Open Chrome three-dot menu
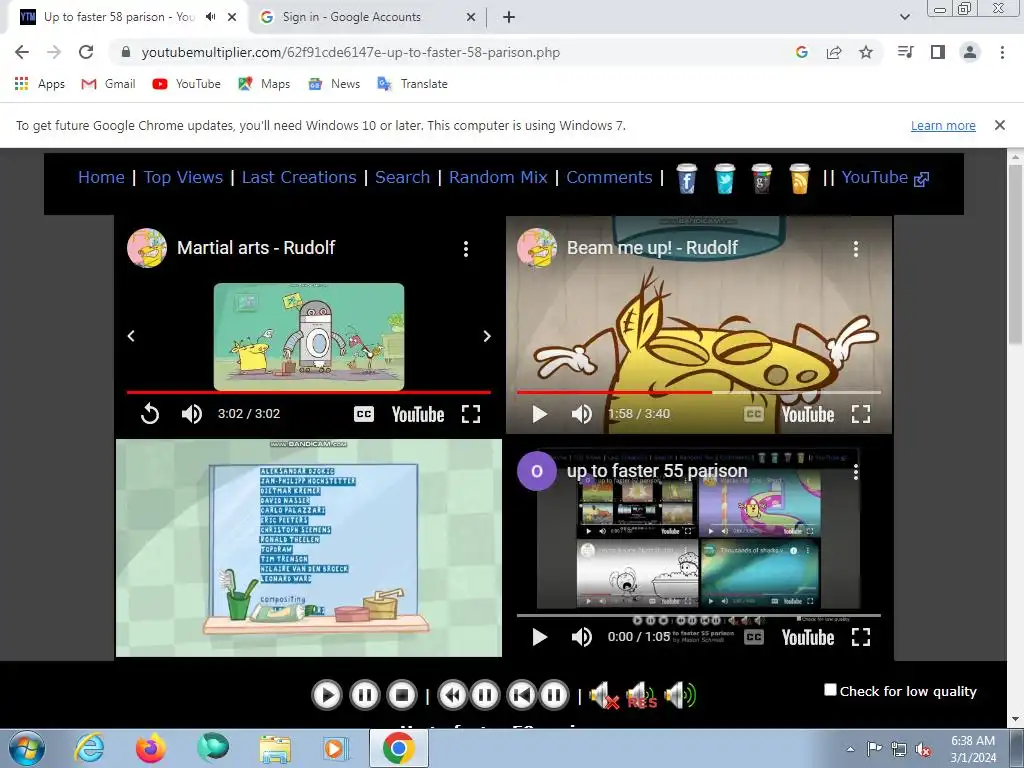Screen dimensions: 1024x768 click(1002, 52)
